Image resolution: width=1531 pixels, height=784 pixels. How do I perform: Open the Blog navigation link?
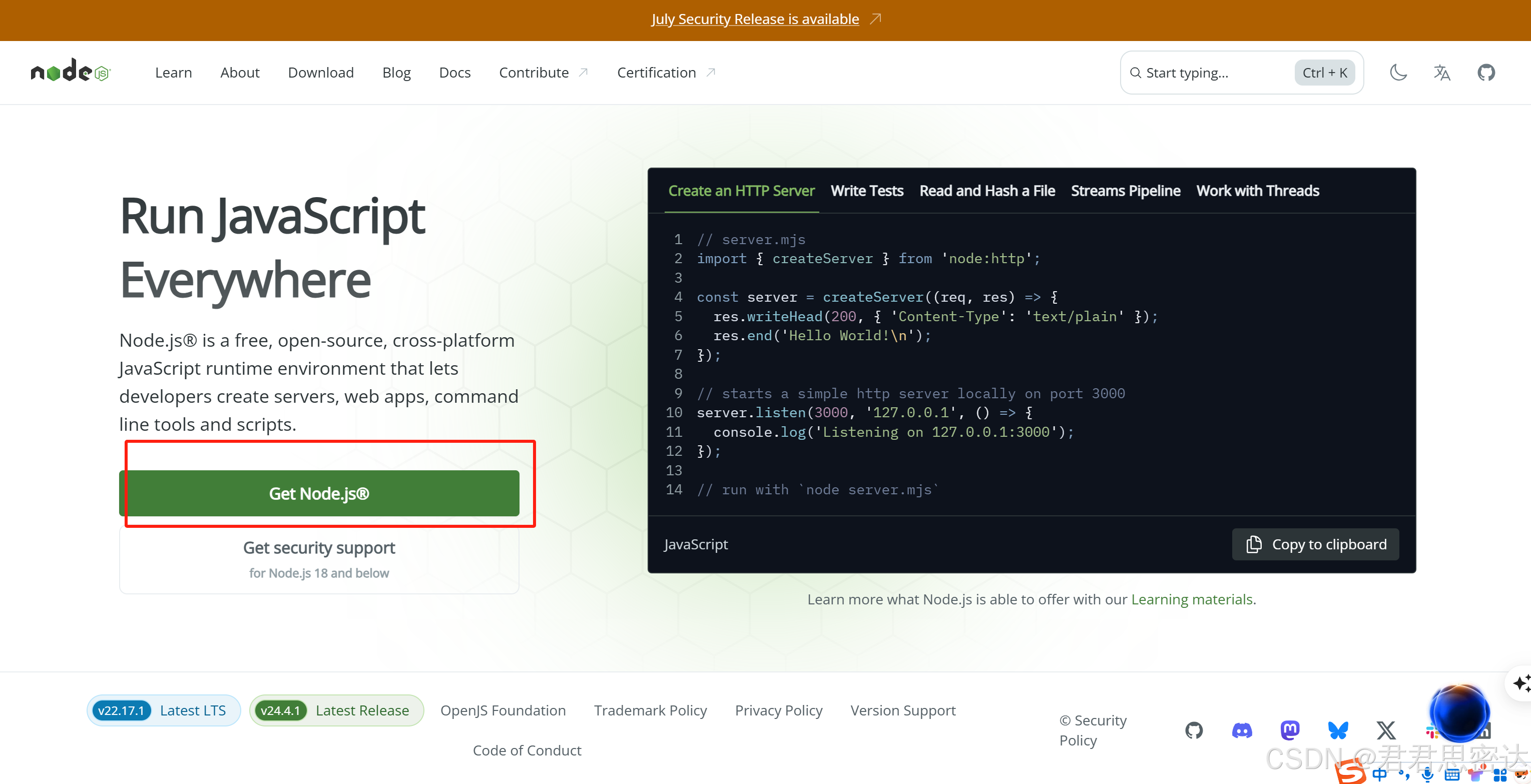[396, 73]
